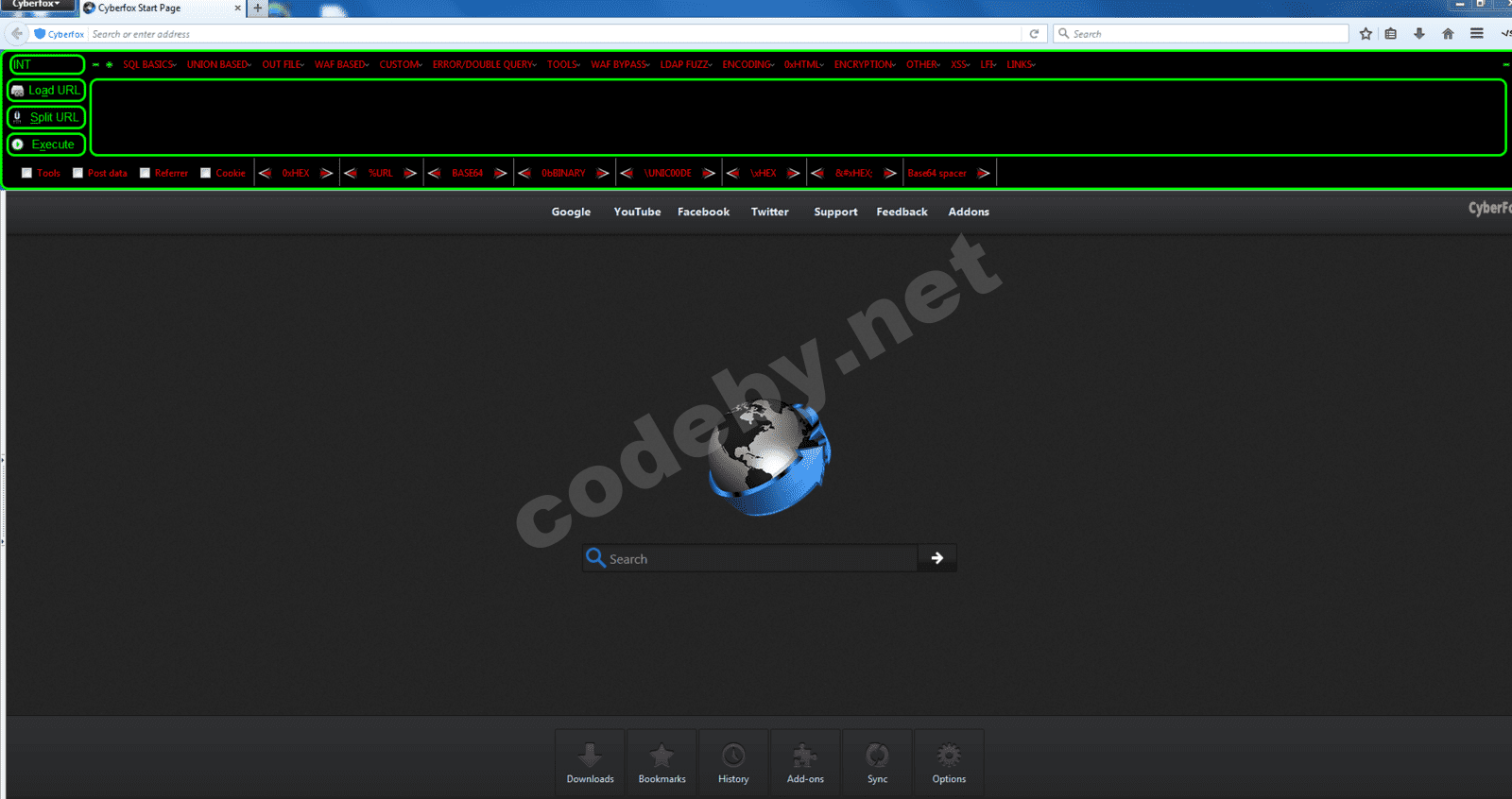Viewport: 1512px width, 799px height.
Task: Go to the home page icon
Action: (1448, 34)
